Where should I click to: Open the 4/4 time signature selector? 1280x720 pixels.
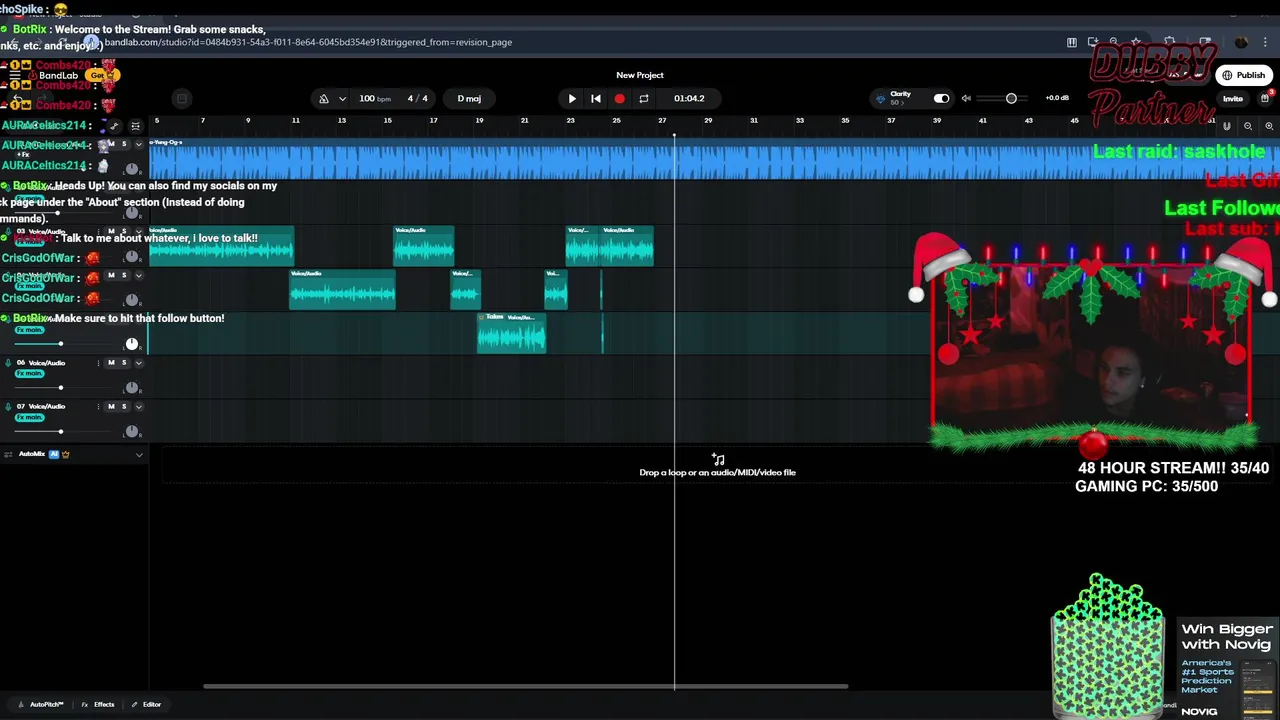417,98
